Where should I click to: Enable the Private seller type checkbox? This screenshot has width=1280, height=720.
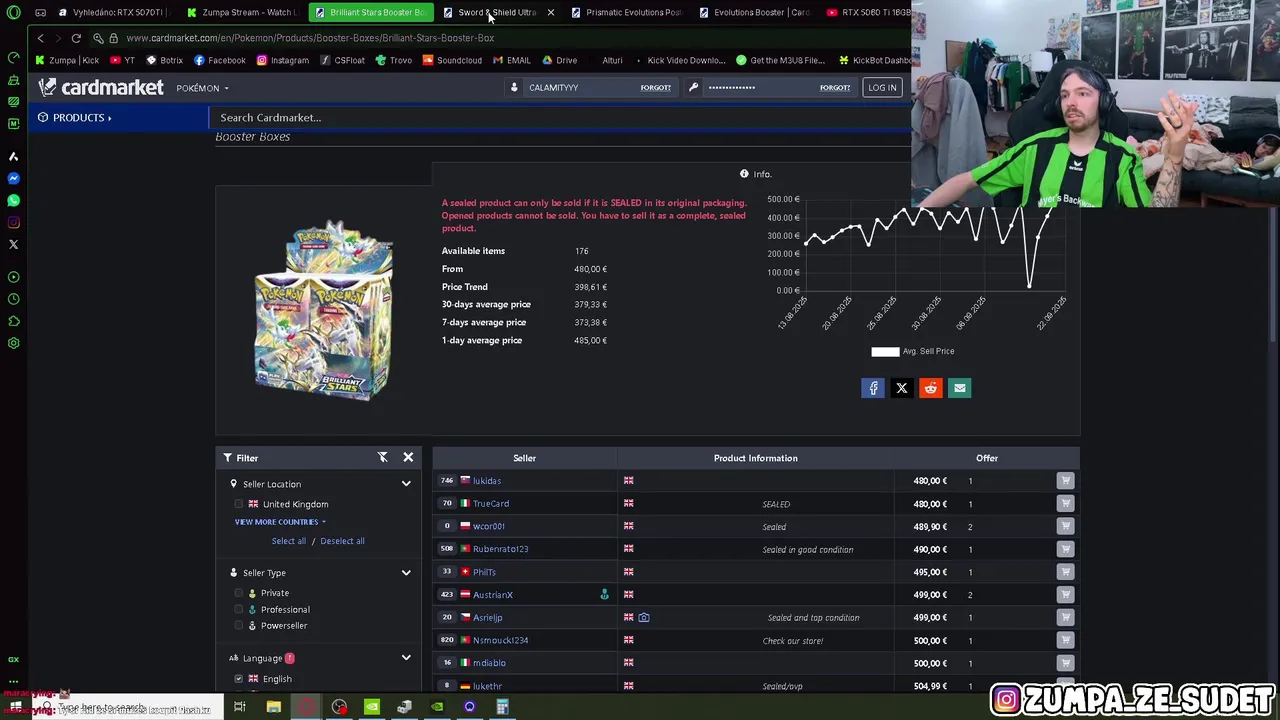(239, 593)
